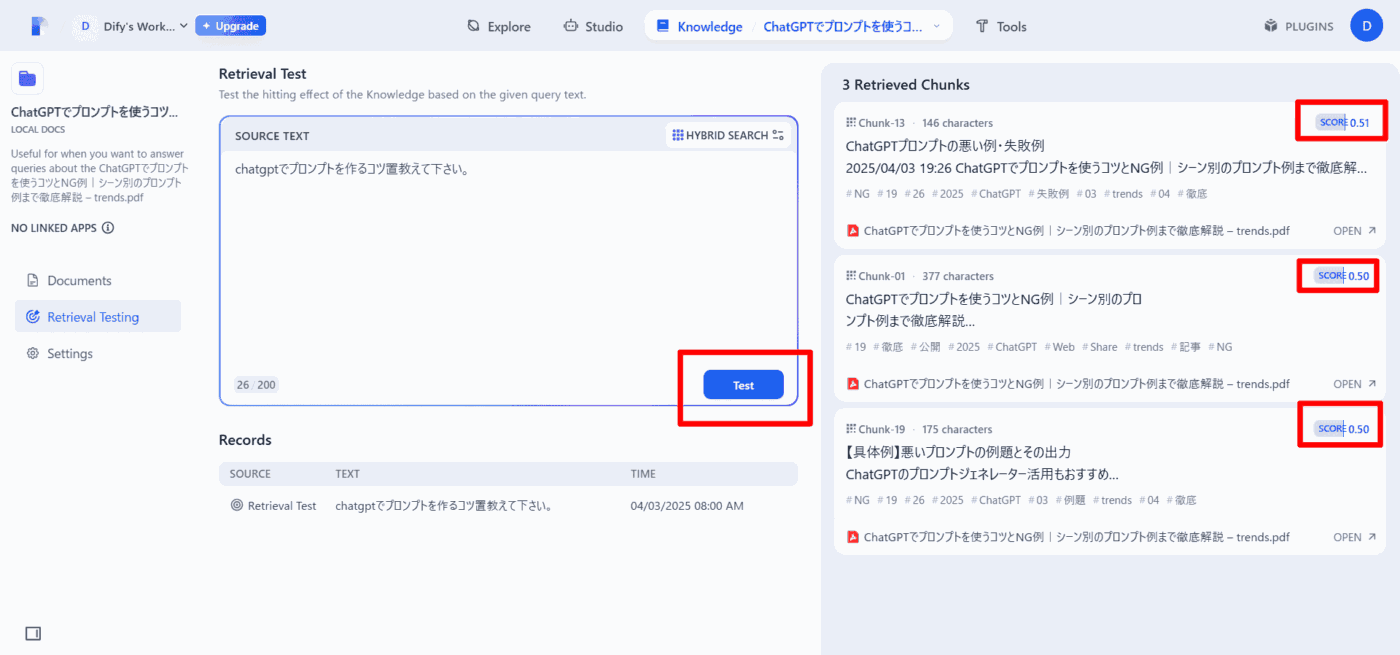Click the blue Test button
Image resolution: width=1400 pixels, height=655 pixels.
[x=743, y=385]
